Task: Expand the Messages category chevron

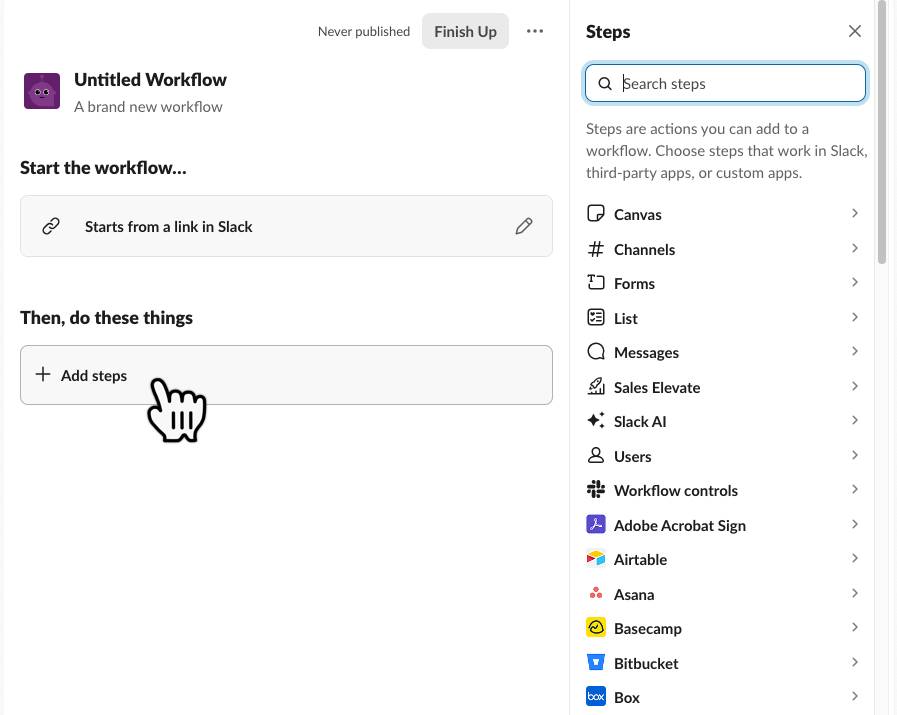Action: [855, 351]
